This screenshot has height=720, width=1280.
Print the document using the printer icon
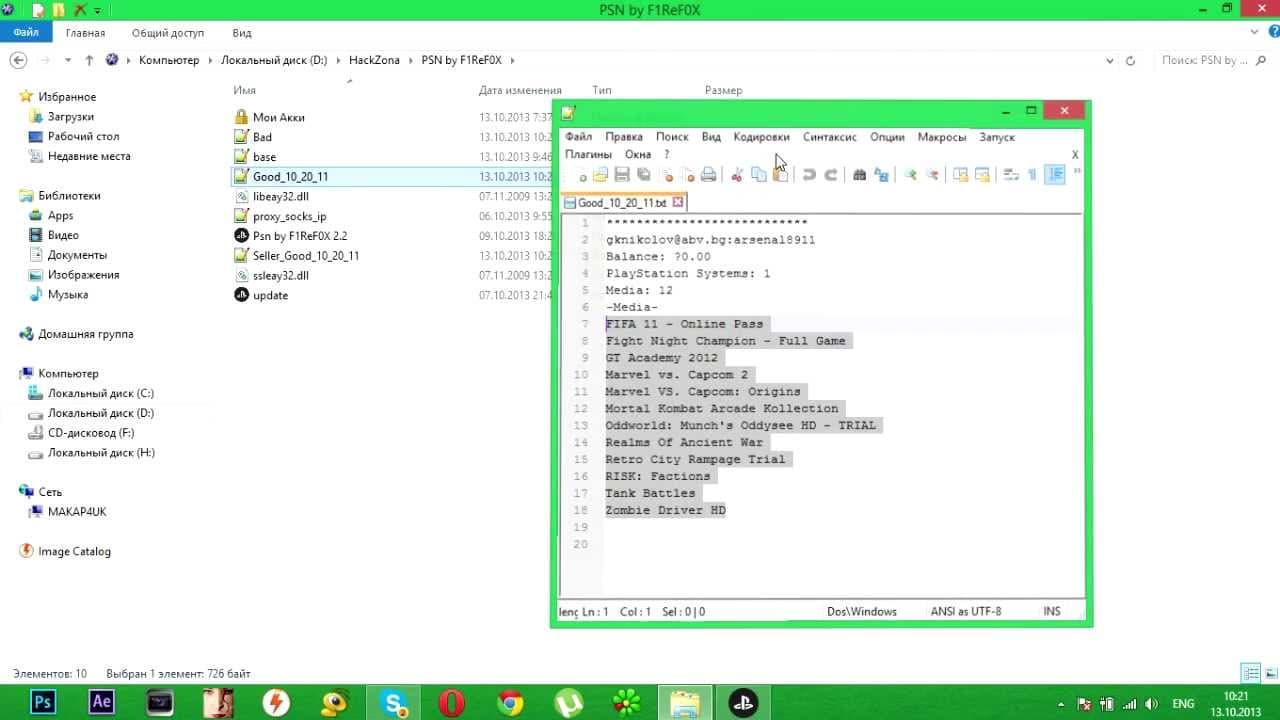pyautogui.click(x=709, y=175)
